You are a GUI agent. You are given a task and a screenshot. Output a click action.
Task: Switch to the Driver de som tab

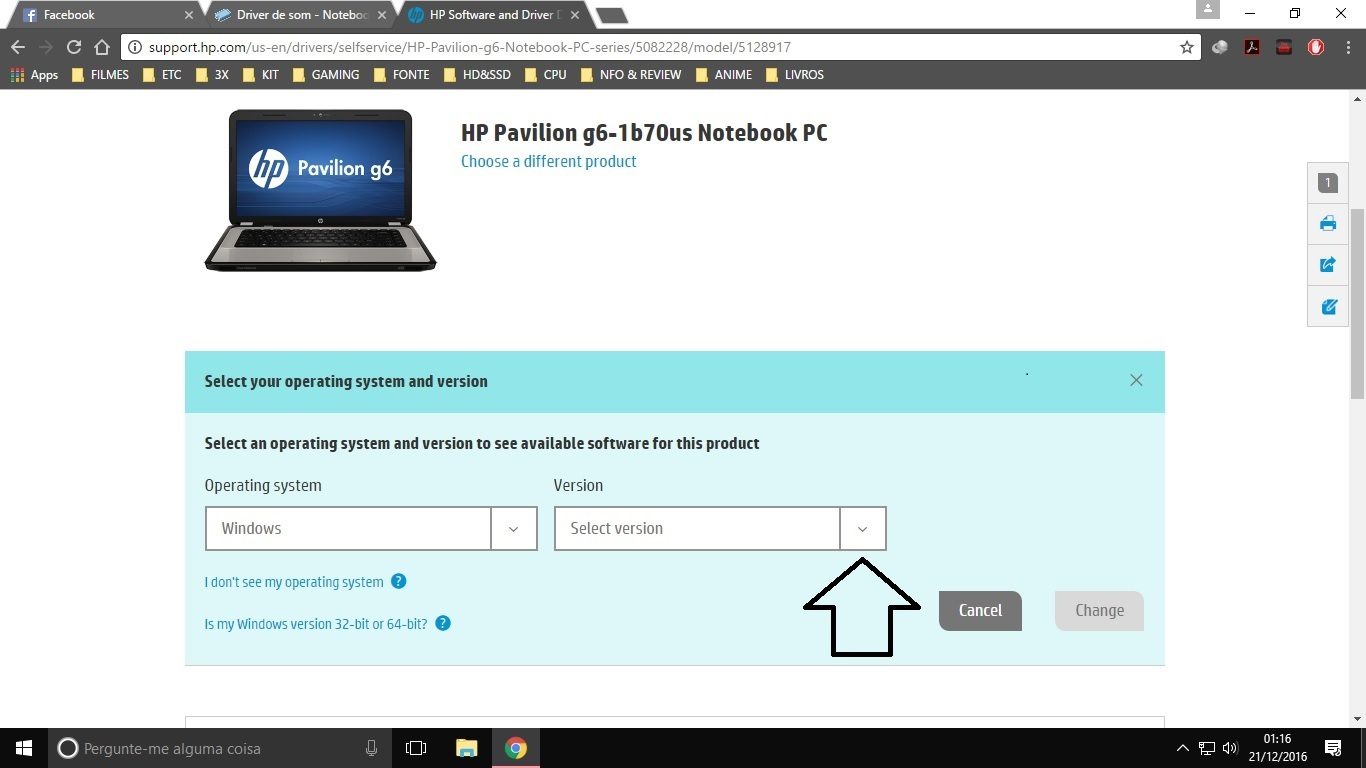300,15
